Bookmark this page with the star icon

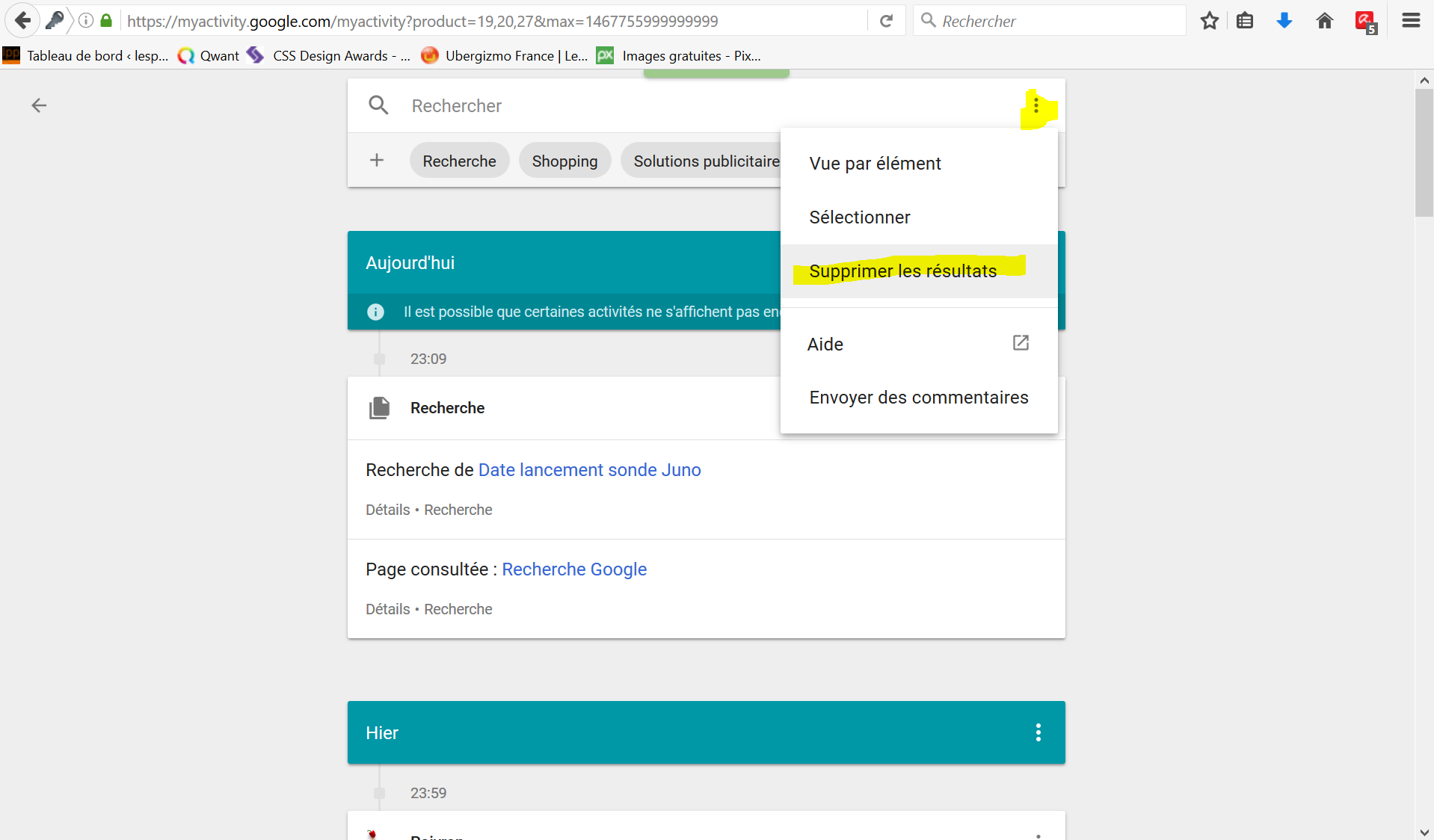1209,21
